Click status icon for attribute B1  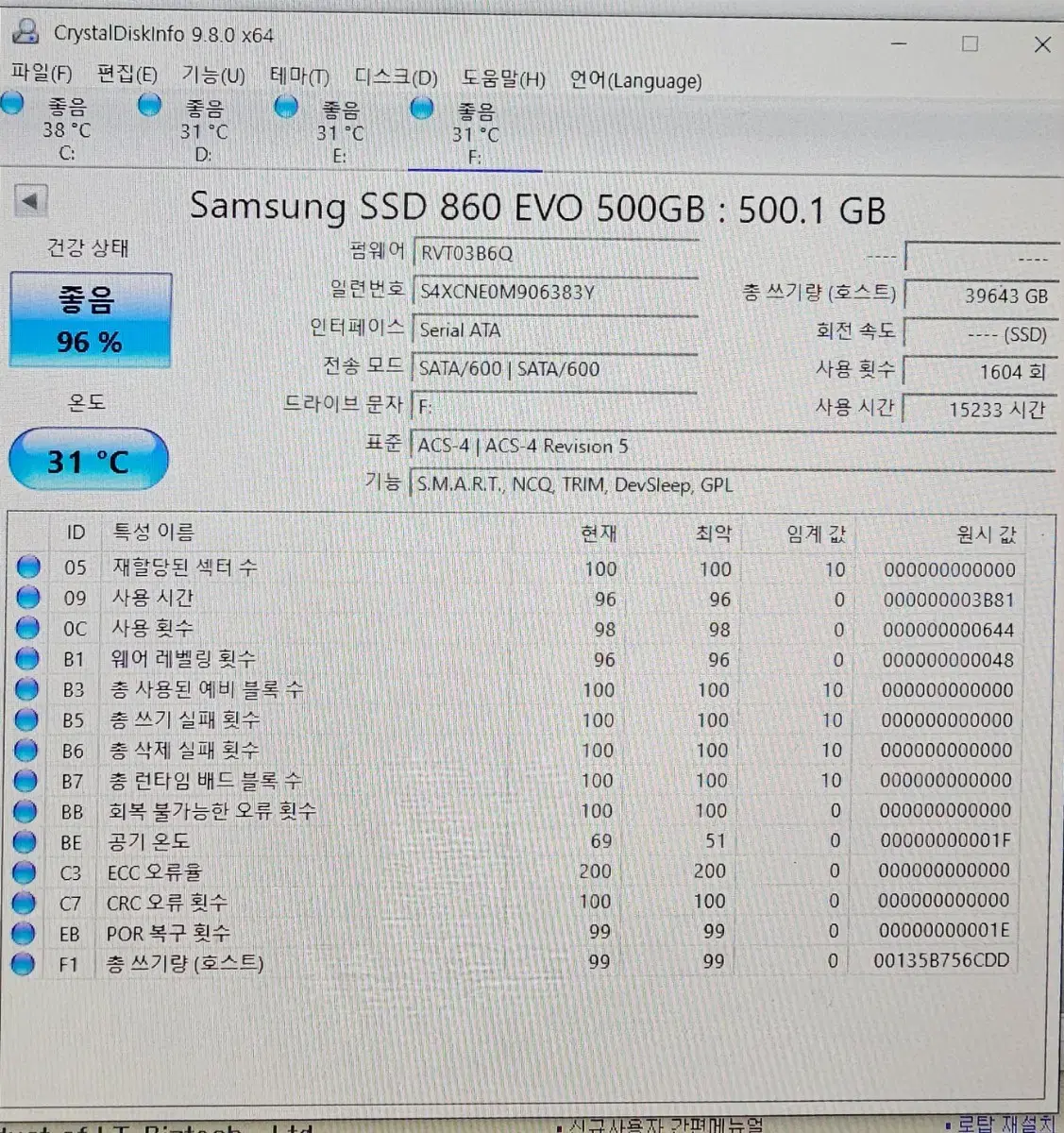tap(27, 658)
